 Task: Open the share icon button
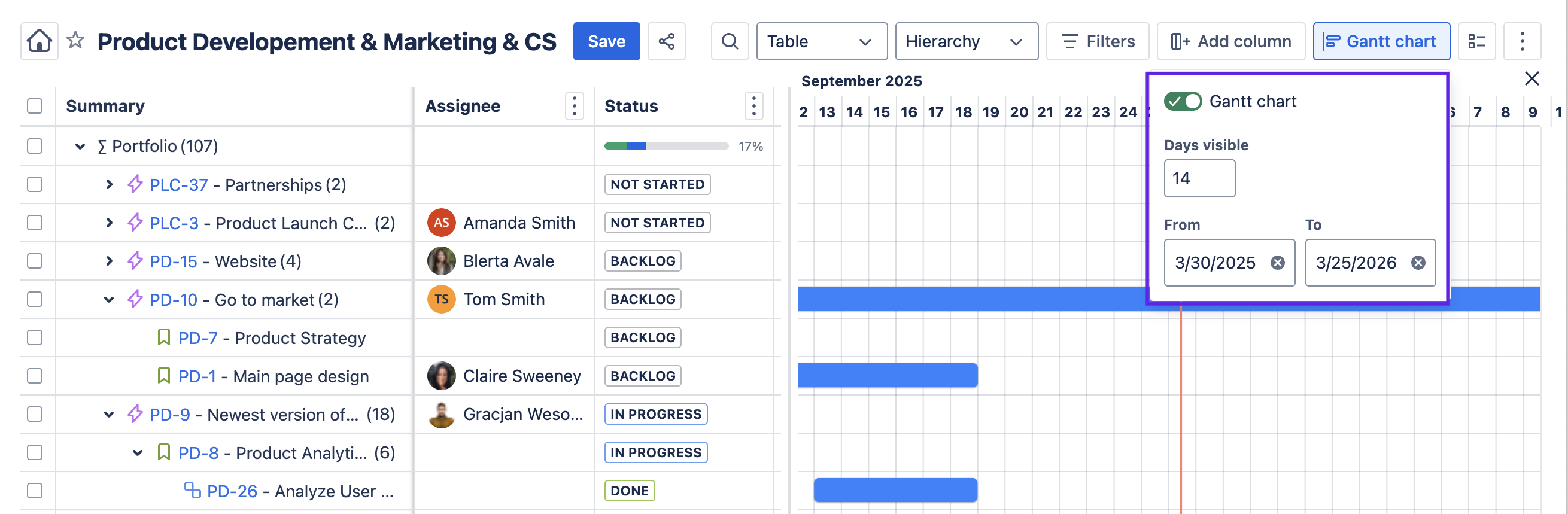(666, 41)
